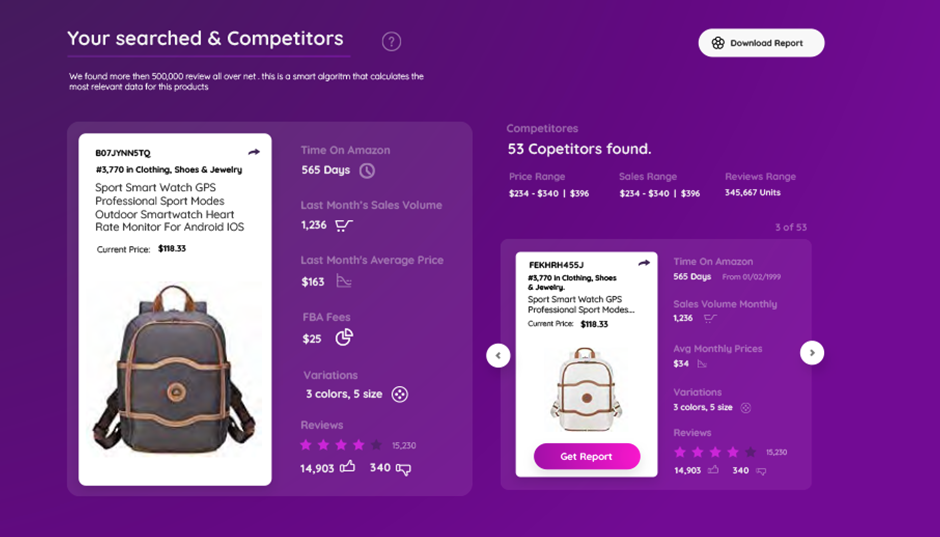Click the competitor card's cart icon
The image size is (940, 537).
[x=710, y=318]
